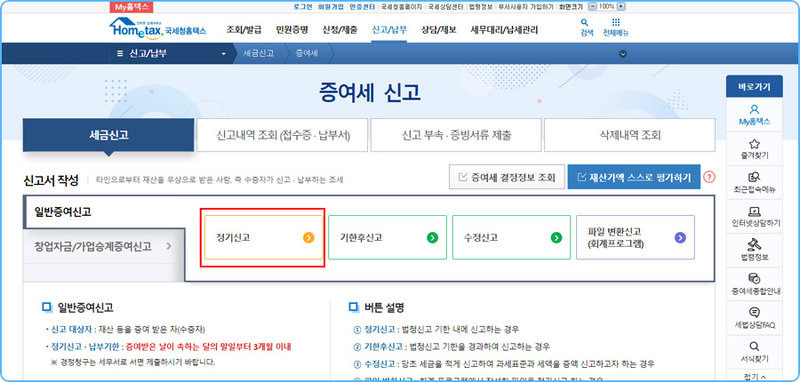800x382 pixels.
Task: Click the 바로가기 sidebar header
Action: pos(754,86)
